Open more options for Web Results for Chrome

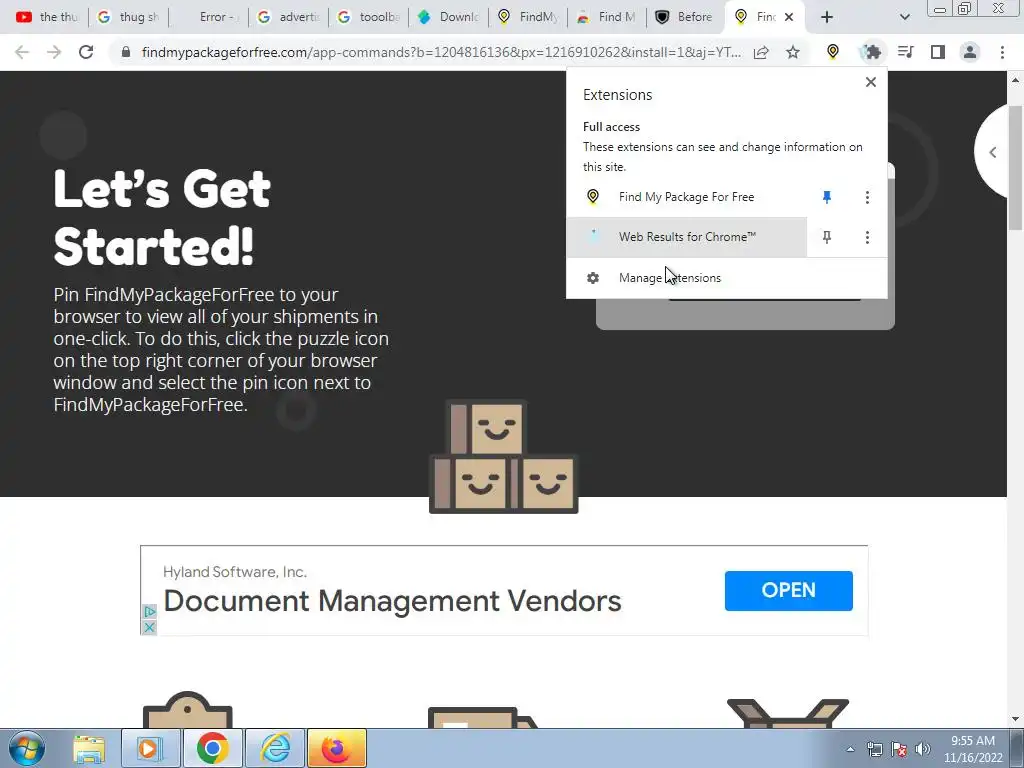click(867, 237)
